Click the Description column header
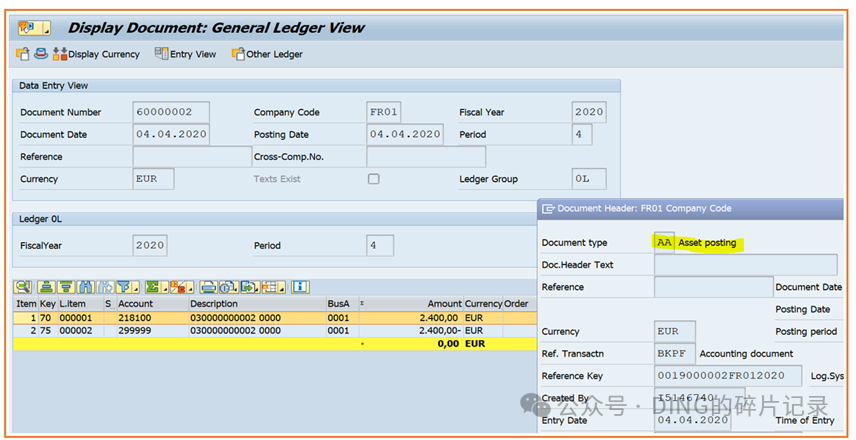Viewport: 856px width, 440px height. coord(258,304)
